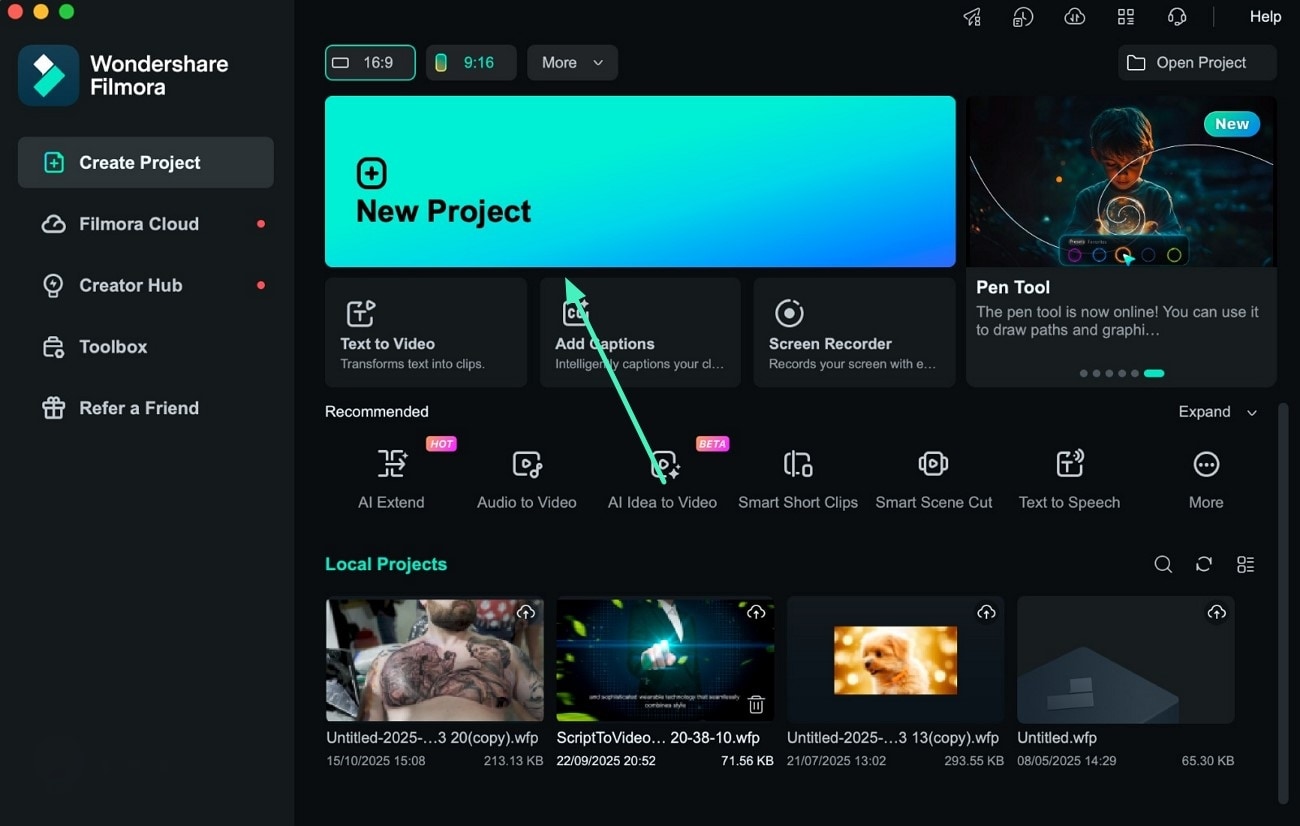This screenshot has width=1300, height=826.
Task: Open the Audio to Video tool
Action: point(527,479)
